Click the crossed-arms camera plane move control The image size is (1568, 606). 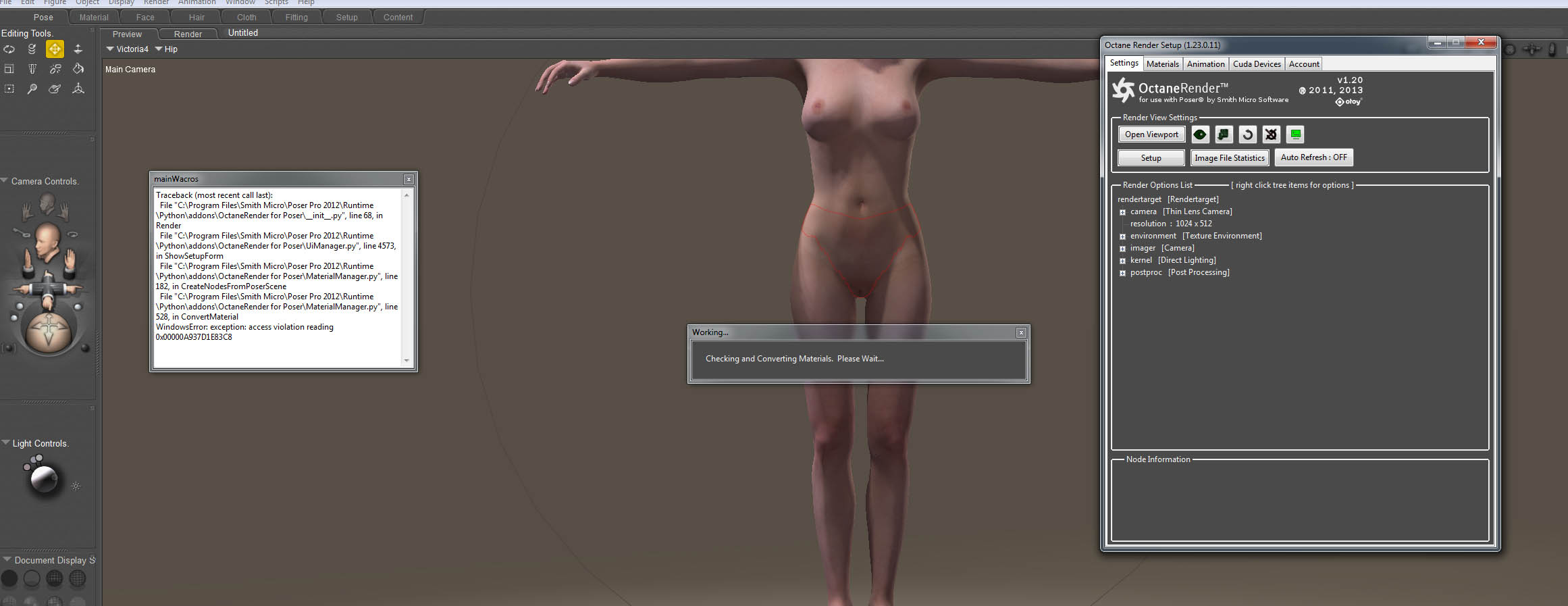tap(49, 290)
